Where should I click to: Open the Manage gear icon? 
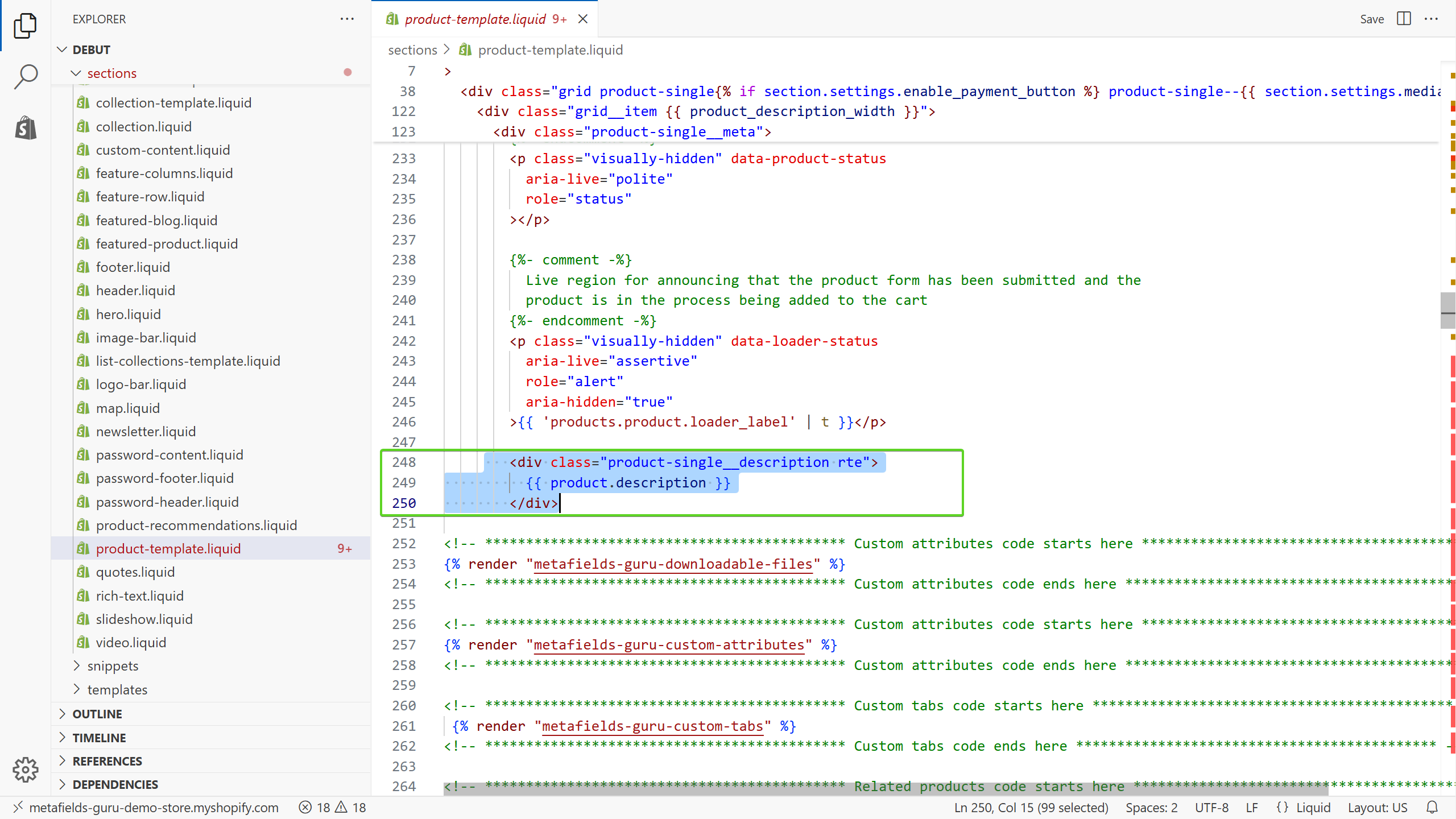[25, 770]
